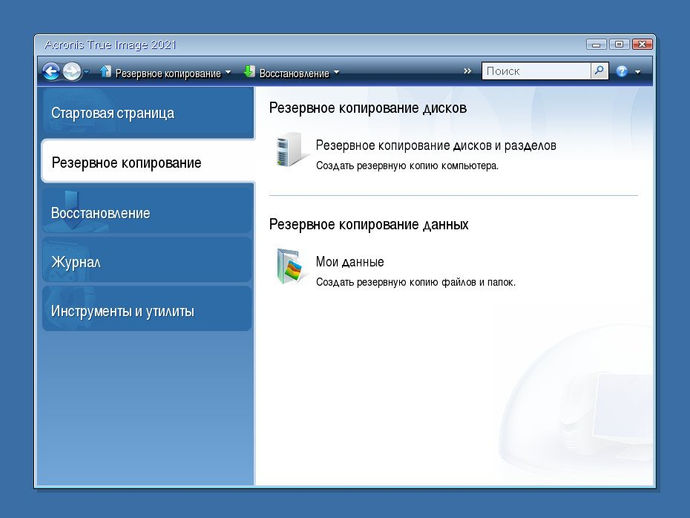Click the Резервное копирование данных heading
Image resolution: width=690 pixels, height=518 pixels.
(x=369, y=224)
